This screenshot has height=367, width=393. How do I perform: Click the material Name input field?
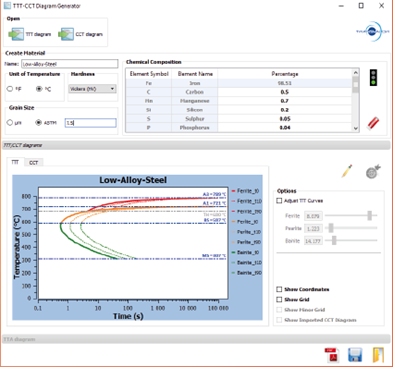69,64
